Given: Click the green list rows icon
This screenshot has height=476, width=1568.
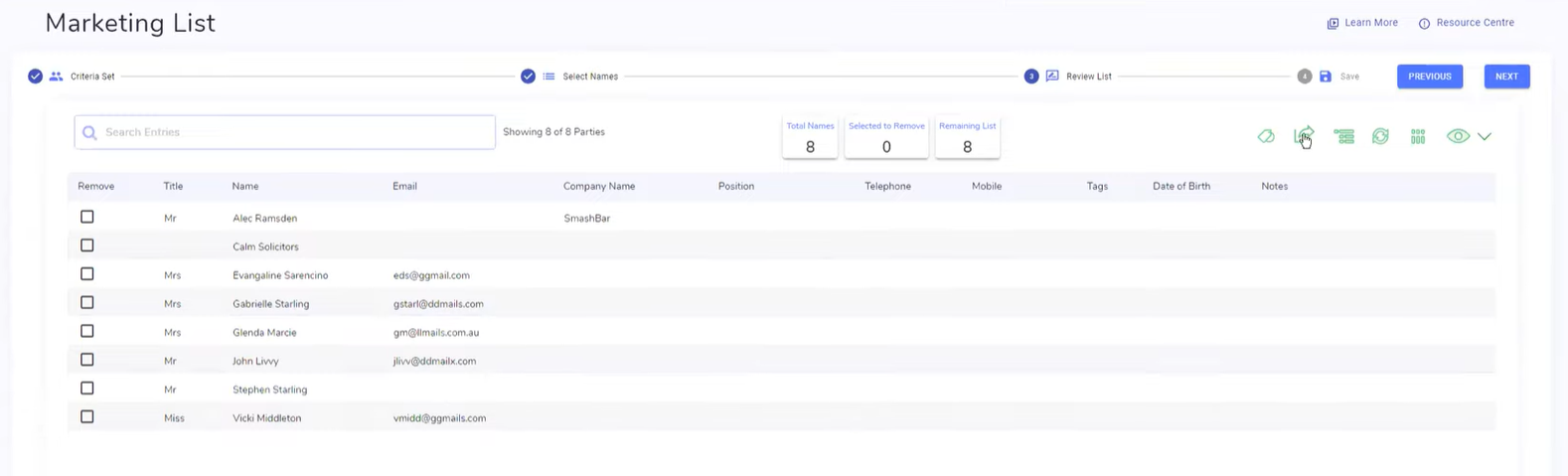Looking at the screenshot, I should pos(1343,136).
